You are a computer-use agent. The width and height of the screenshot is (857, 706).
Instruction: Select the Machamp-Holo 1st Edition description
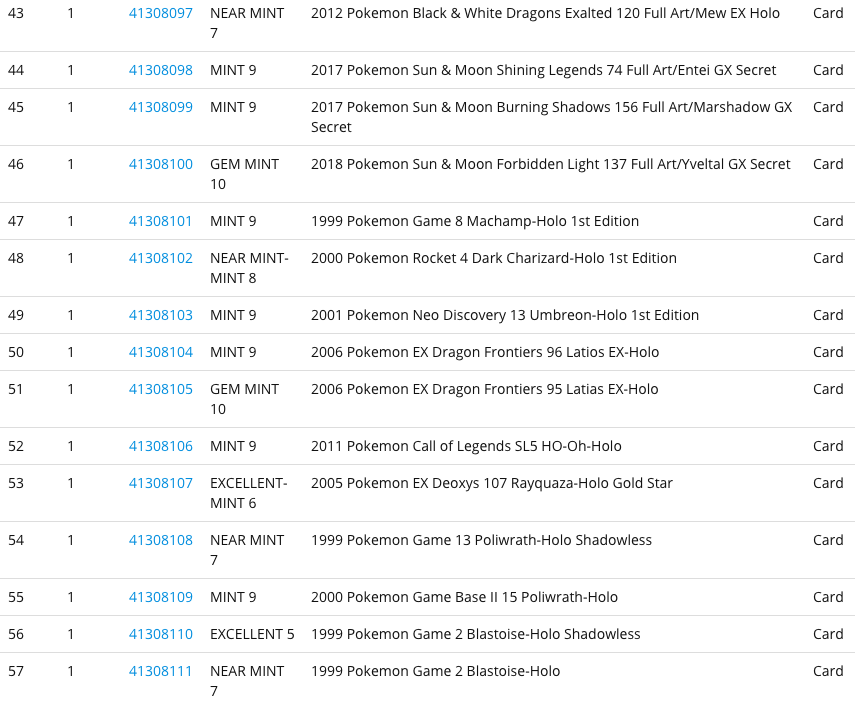coord(475,221)
